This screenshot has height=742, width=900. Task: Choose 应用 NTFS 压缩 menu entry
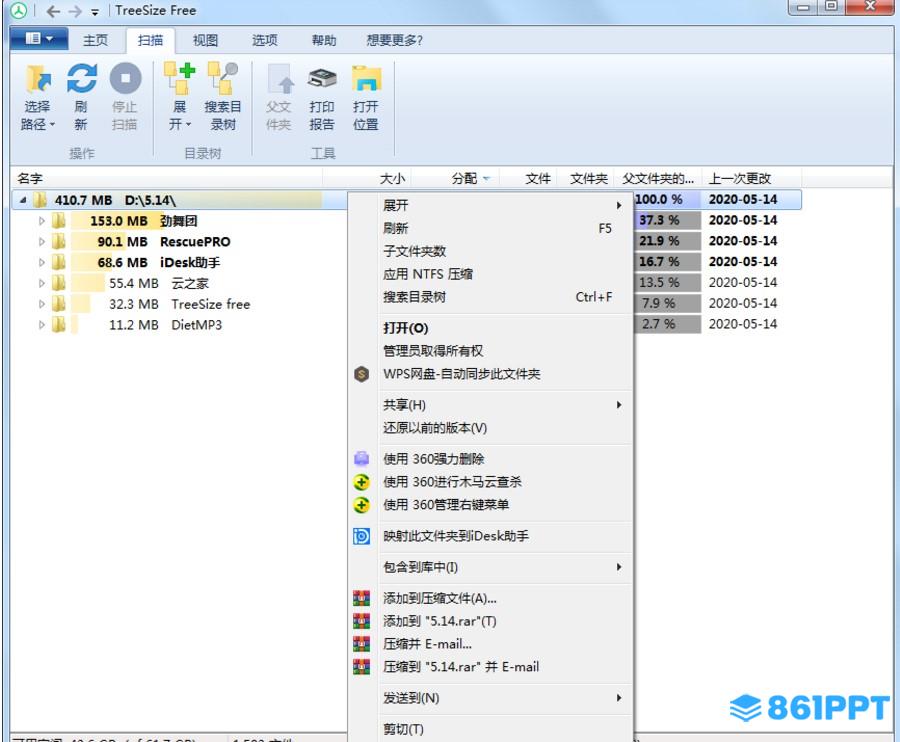(505, 274)
